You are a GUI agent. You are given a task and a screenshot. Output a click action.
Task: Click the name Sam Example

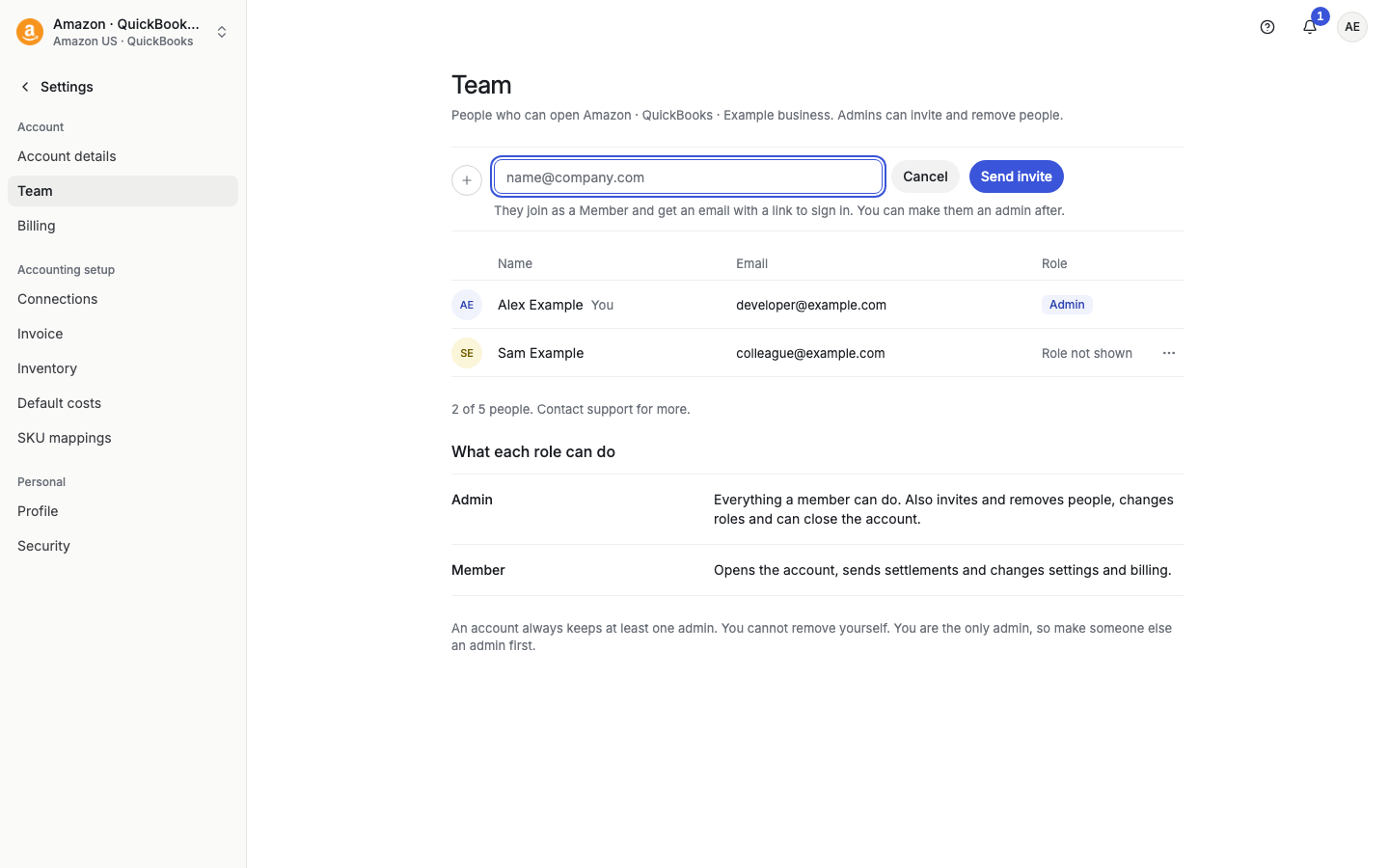pyautogui.click(x=540, y=353)
